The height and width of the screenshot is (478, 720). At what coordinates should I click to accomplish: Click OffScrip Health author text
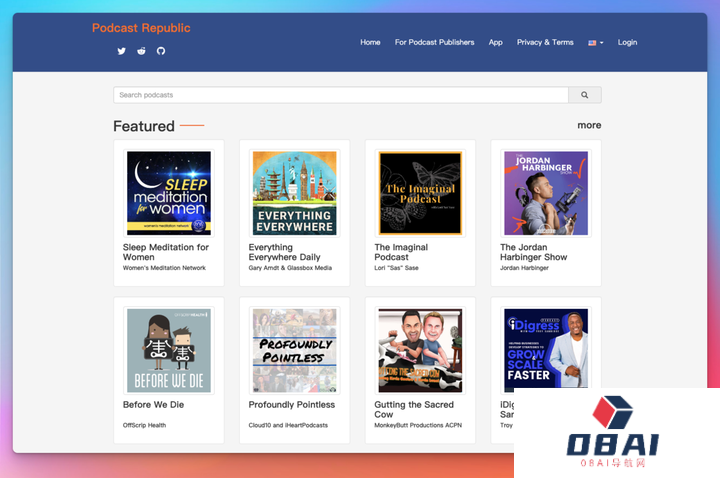click(x=144, y=425)
